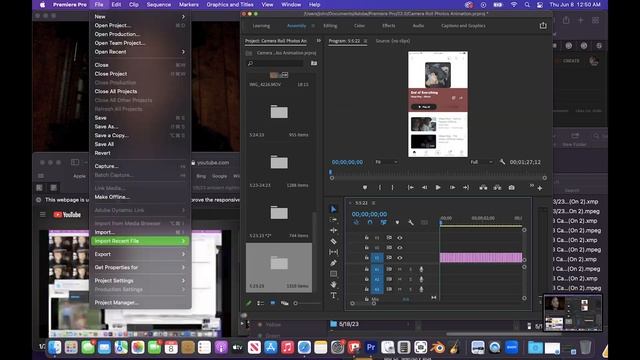Open timeline display settings wrench
Screen dimensions: 640x360
(x=411, y=222)
